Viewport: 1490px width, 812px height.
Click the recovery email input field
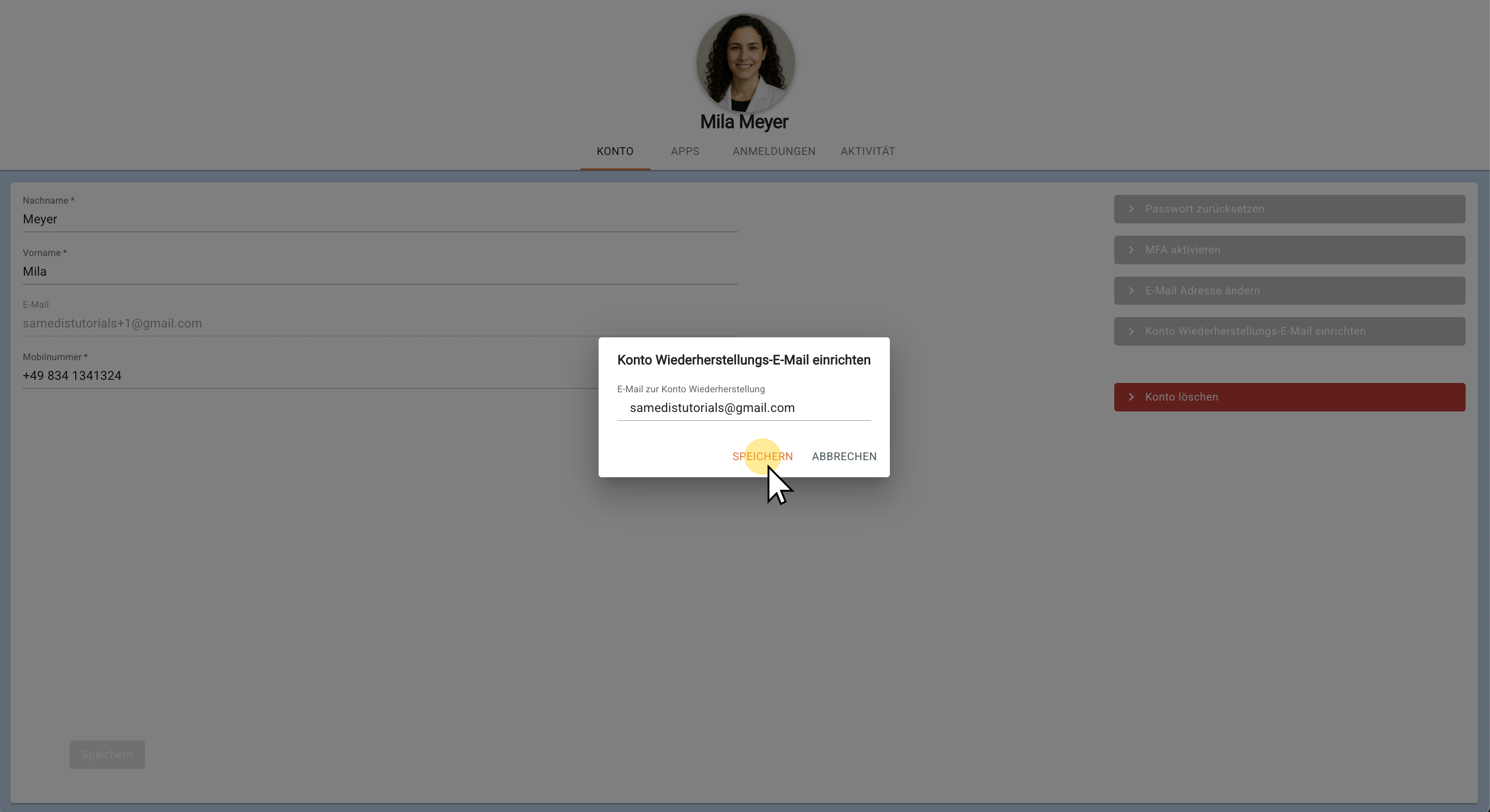(744, 408)
